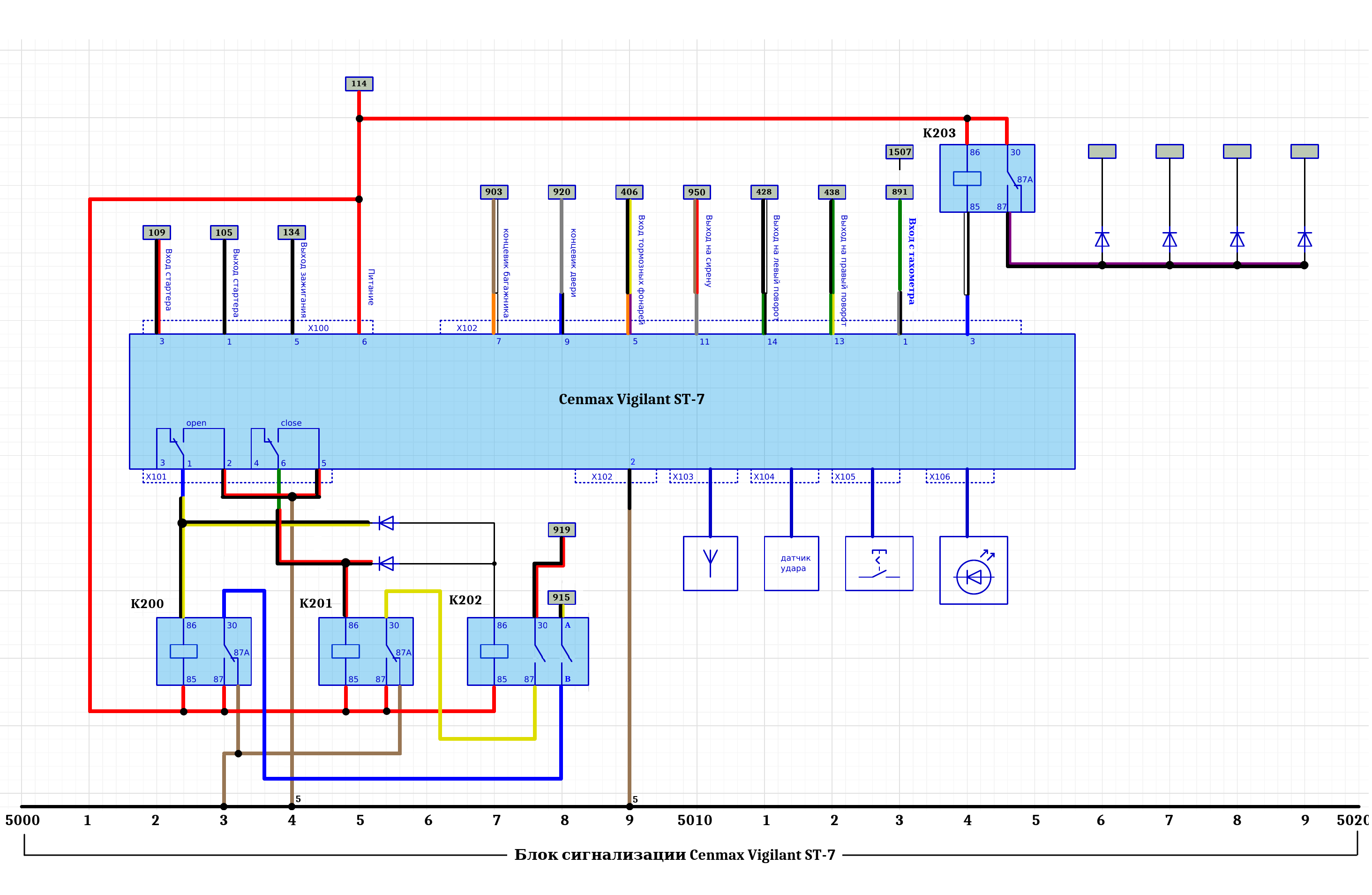
Task: Click the K203 relay label
Action: coord(941,133)
